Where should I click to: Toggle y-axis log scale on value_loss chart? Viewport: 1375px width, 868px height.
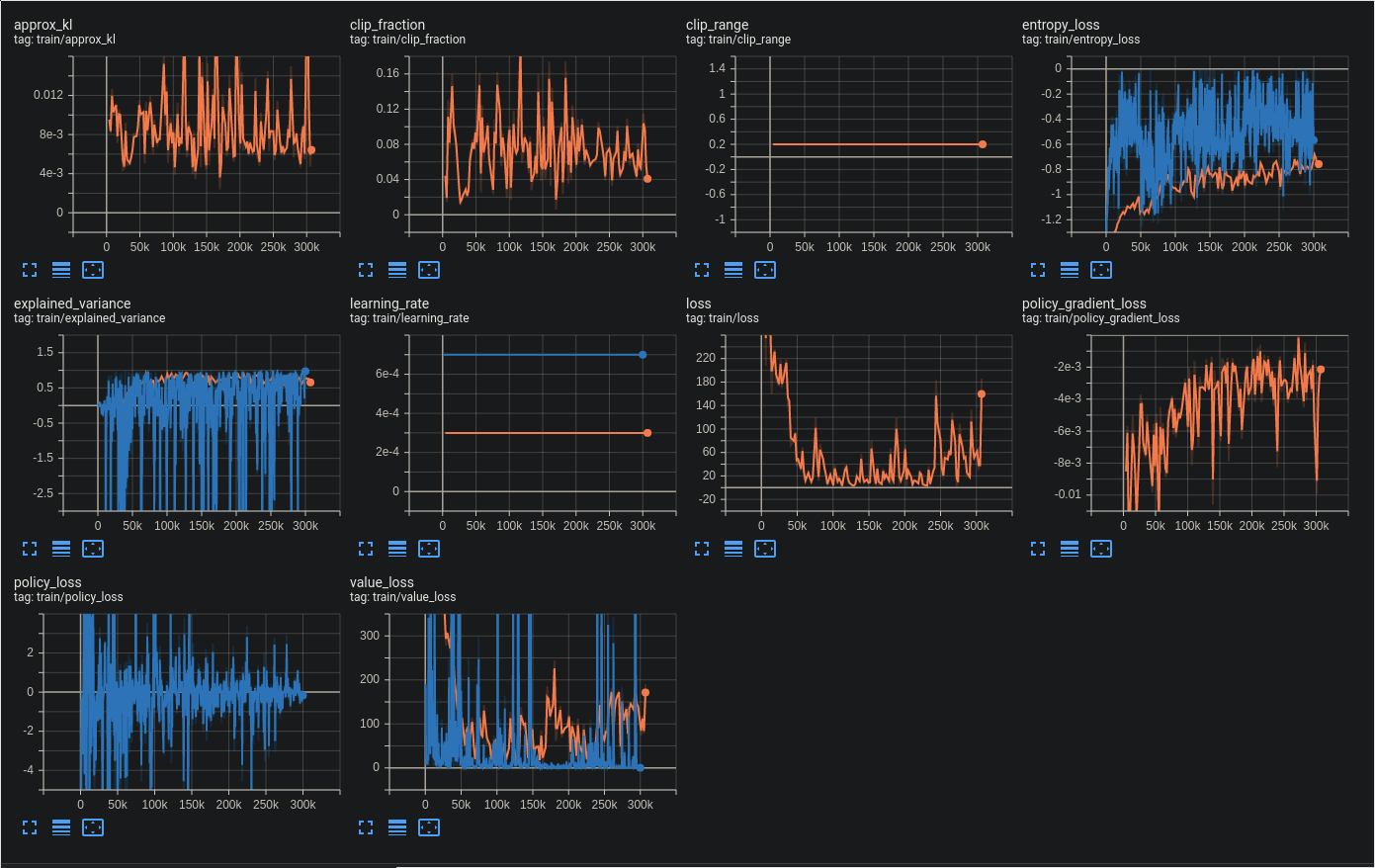pyautogui.click(x=397, y=827)
